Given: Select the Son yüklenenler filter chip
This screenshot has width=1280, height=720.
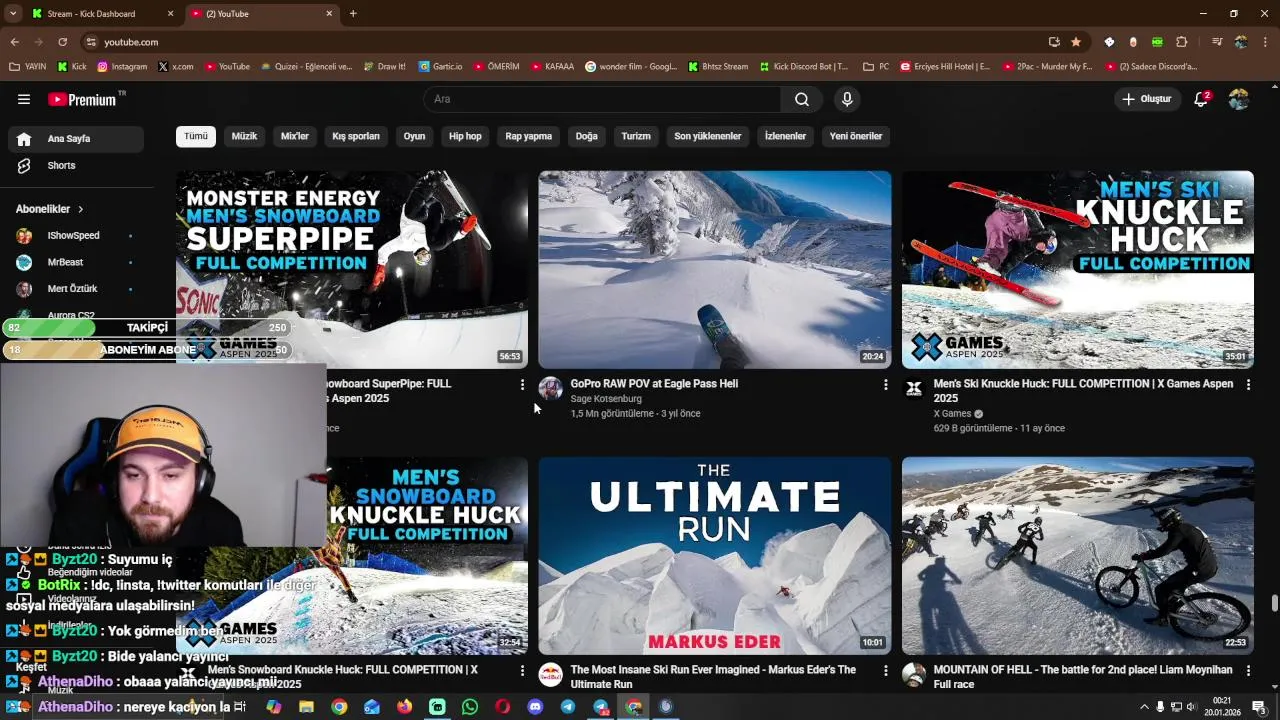Looking at the screenshot, I should point(707,136).
